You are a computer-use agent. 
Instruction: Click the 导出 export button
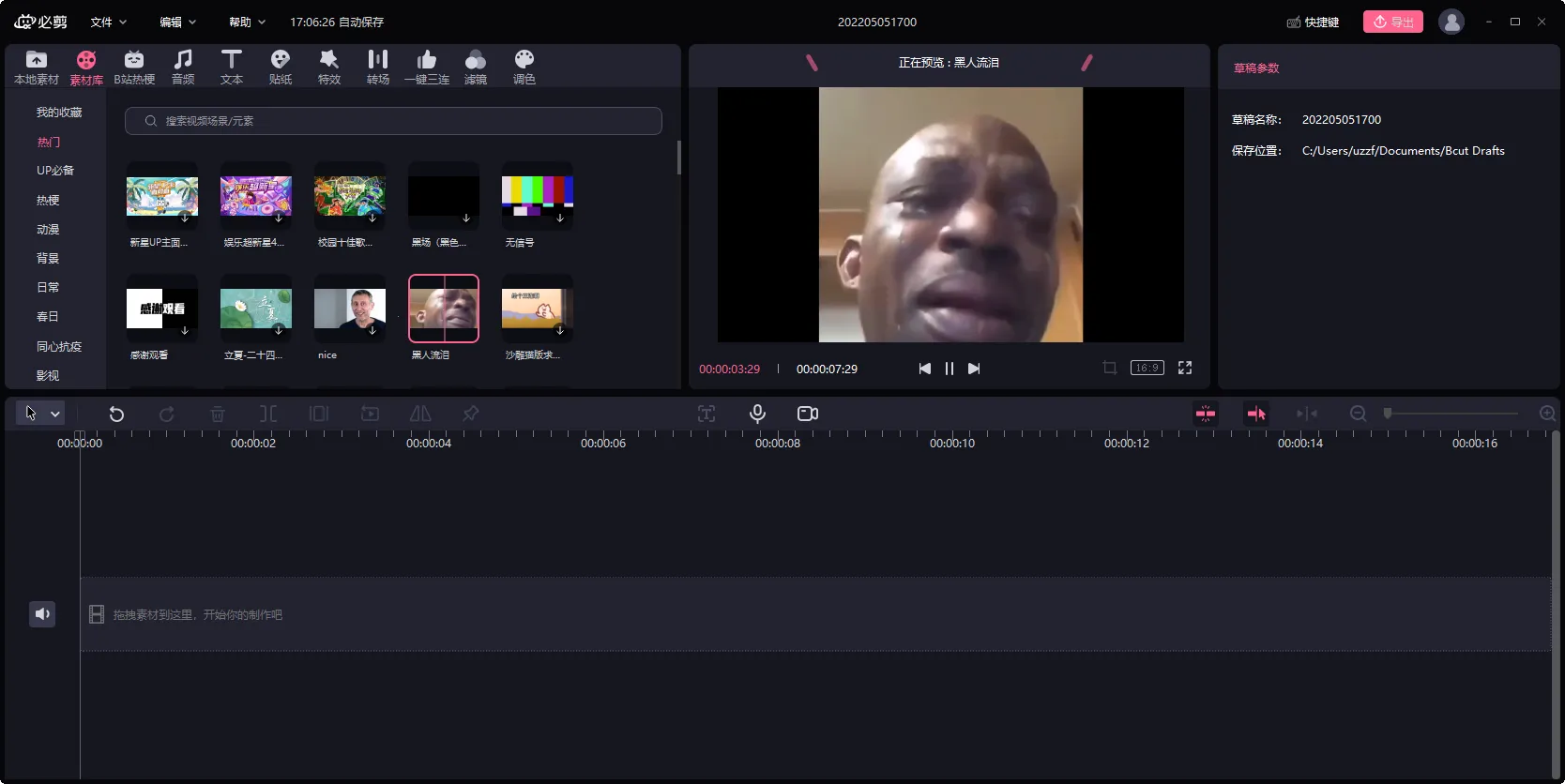point(1392,22)
